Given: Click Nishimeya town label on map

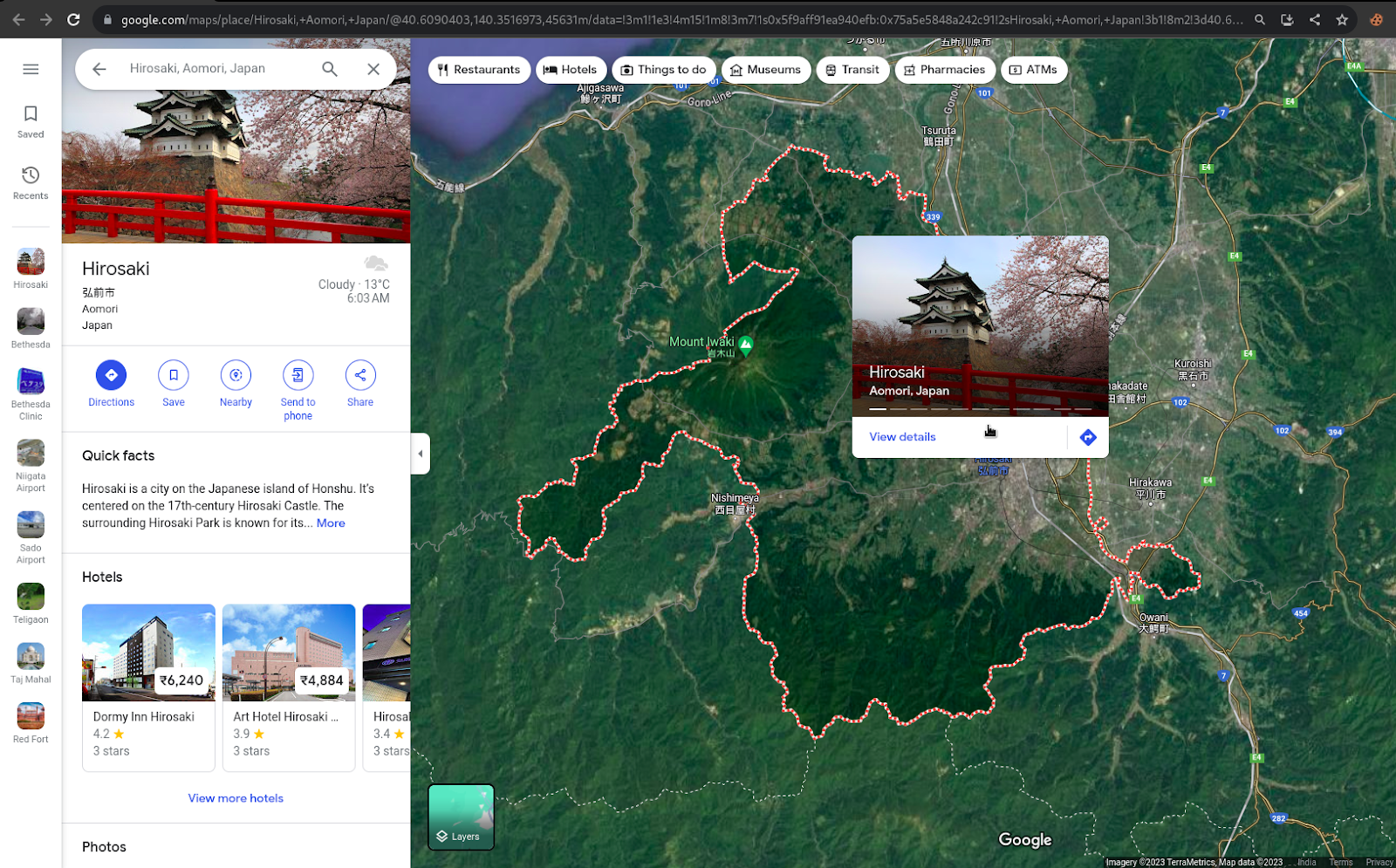Looking at the screenshot, I should click(x=736, y=503).
